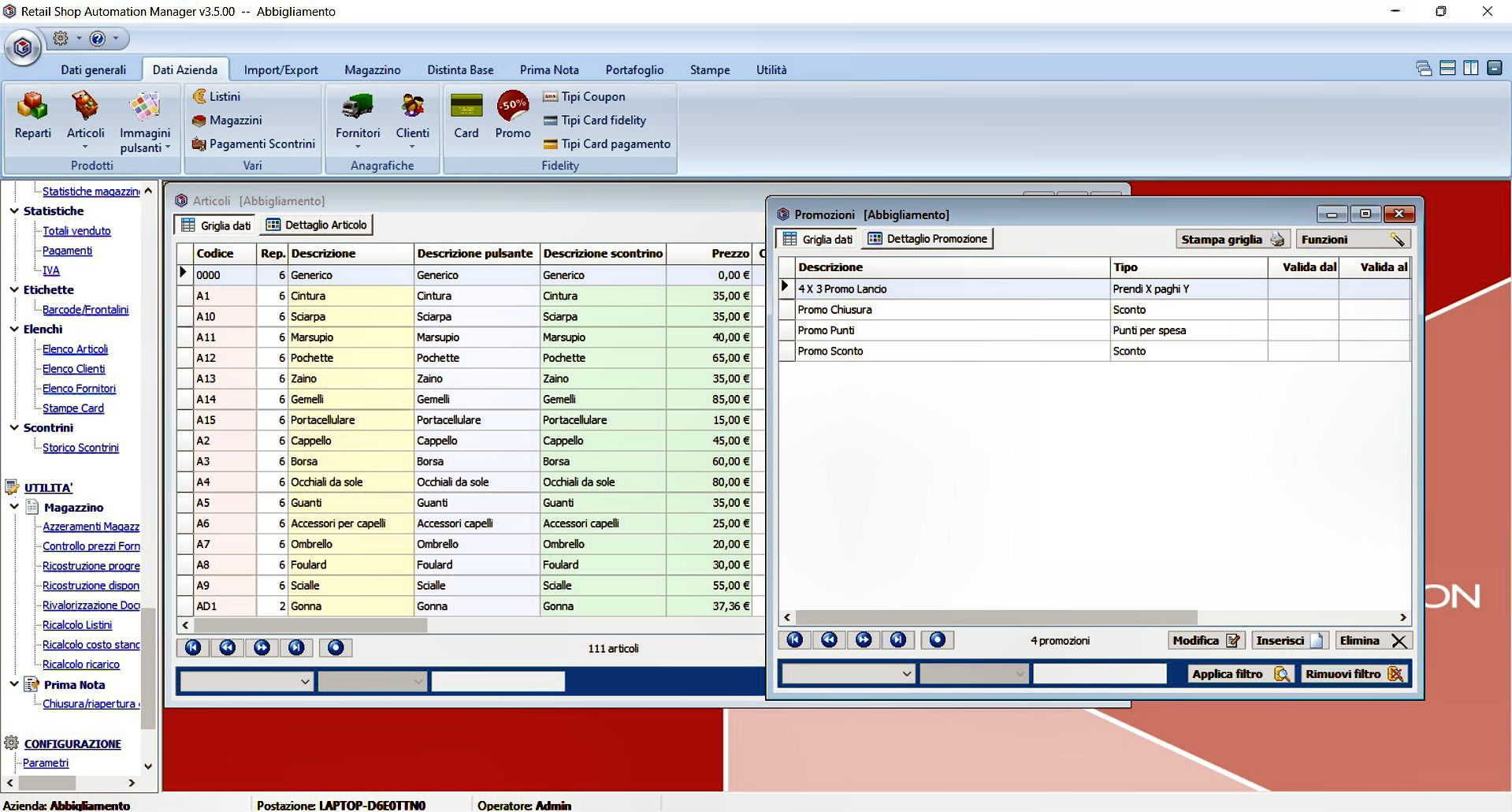Open first filter combo box in Articoli
The image size is (1512, 812).
click(x=246, y=681)
